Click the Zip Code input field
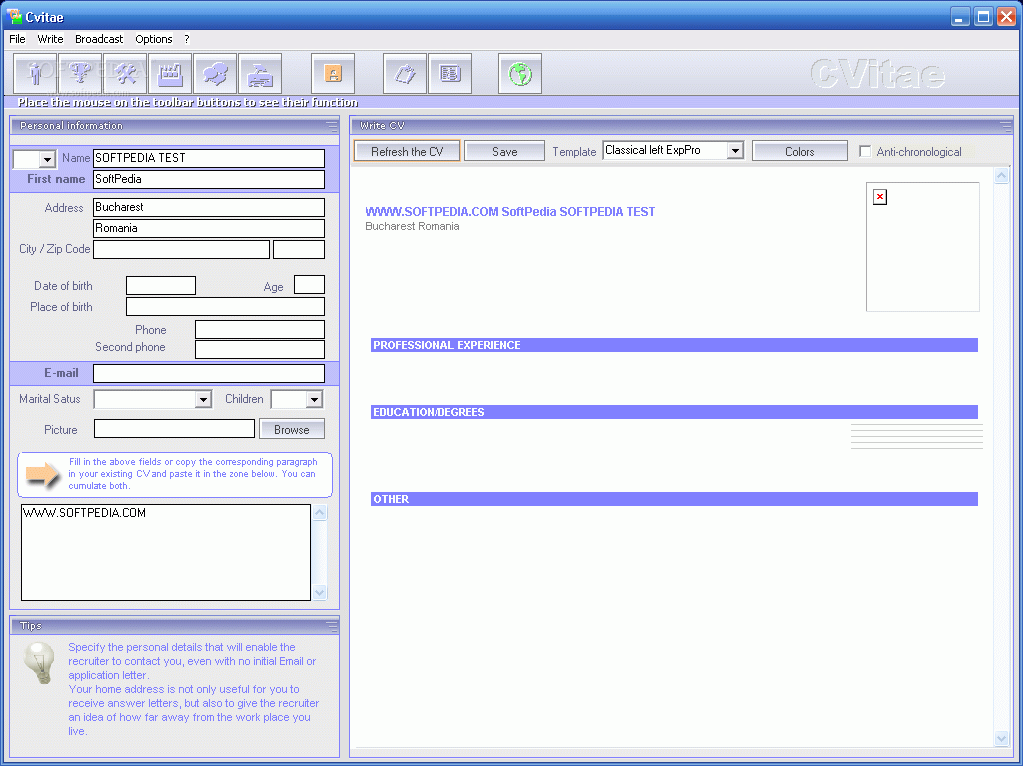The width and height of the screenshot is (1023, 766). coord(299,249)
